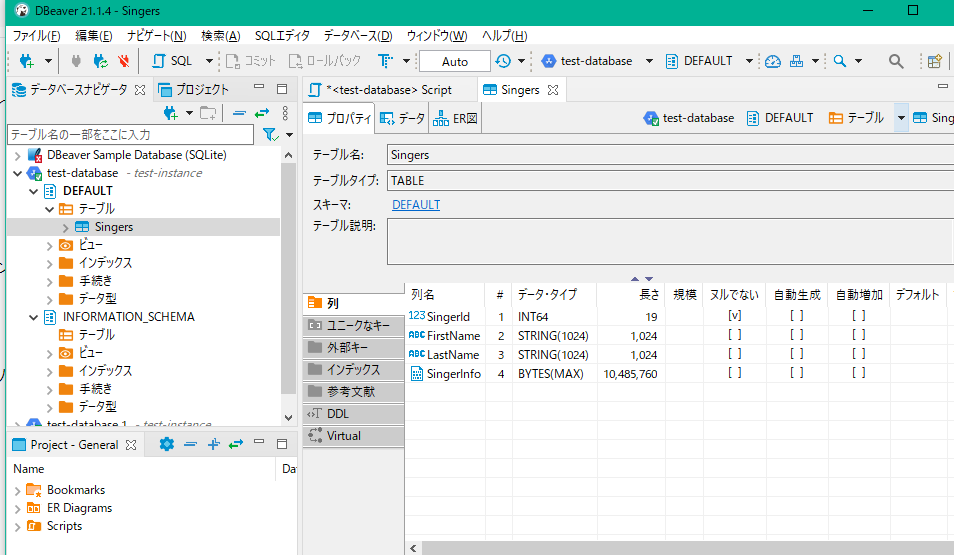
Task: Switch to the ER図 tab
Action: click(455, 118)
